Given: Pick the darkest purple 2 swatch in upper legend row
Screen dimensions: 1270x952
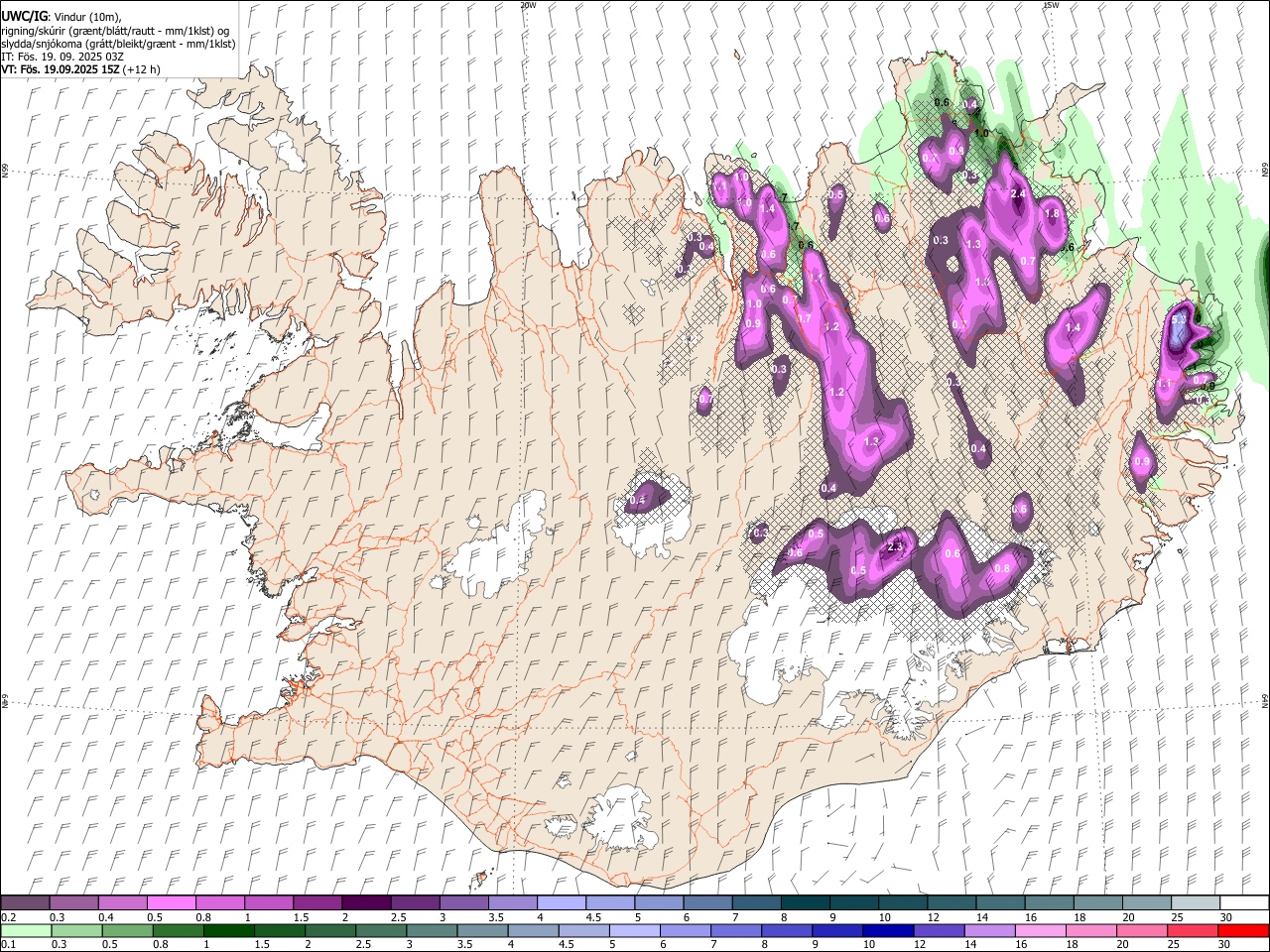Looking at the screenshot, I should (x=366, y=902).
